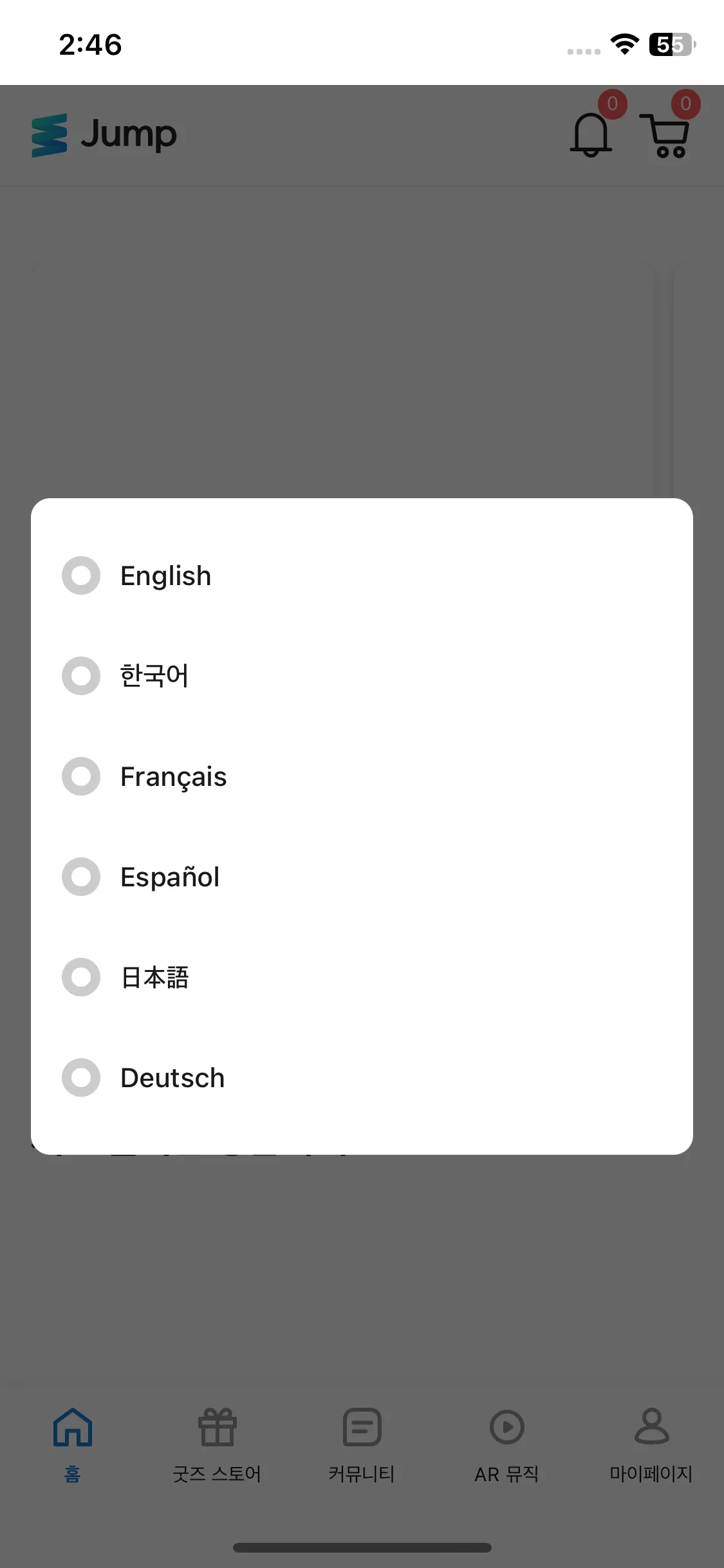The image size is (724, 1568).
Task: Select the Español radio button
Action: [81, 877]
